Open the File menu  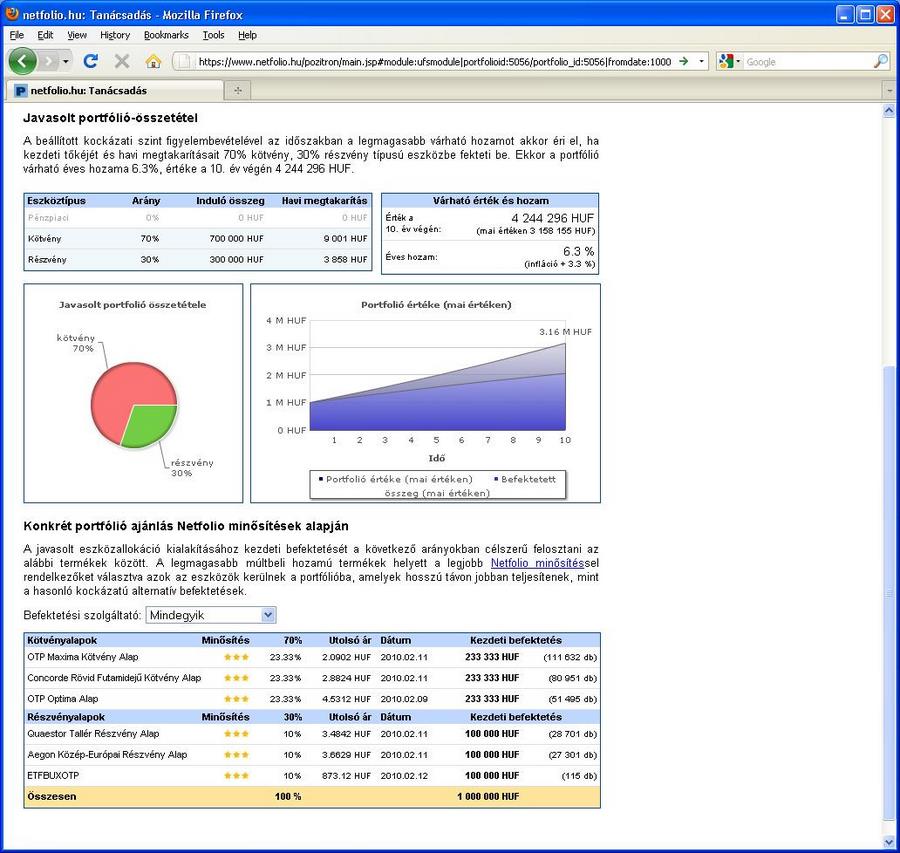[x=17, y=35]
